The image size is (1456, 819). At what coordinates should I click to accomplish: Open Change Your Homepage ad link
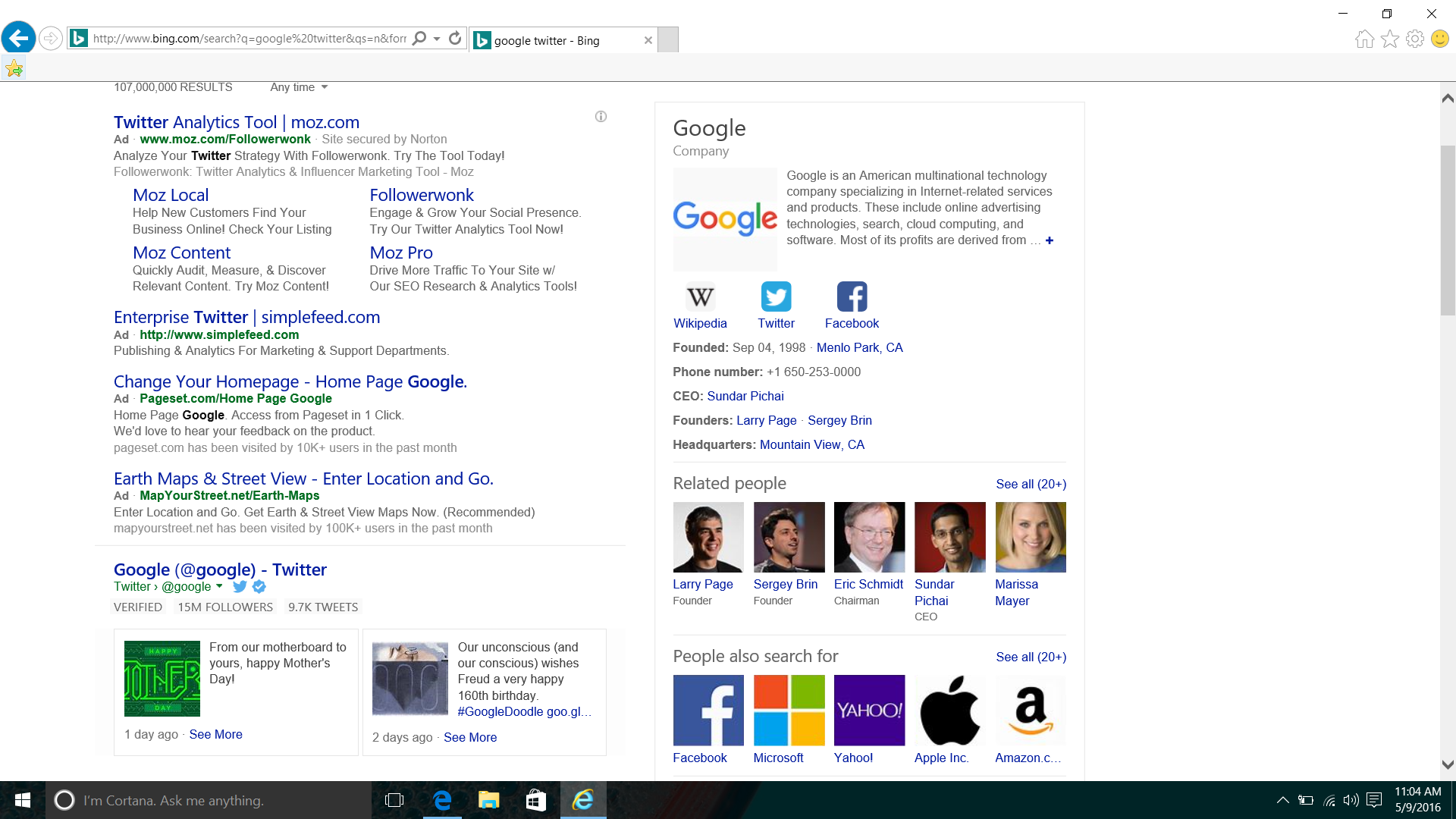(290, 381)
